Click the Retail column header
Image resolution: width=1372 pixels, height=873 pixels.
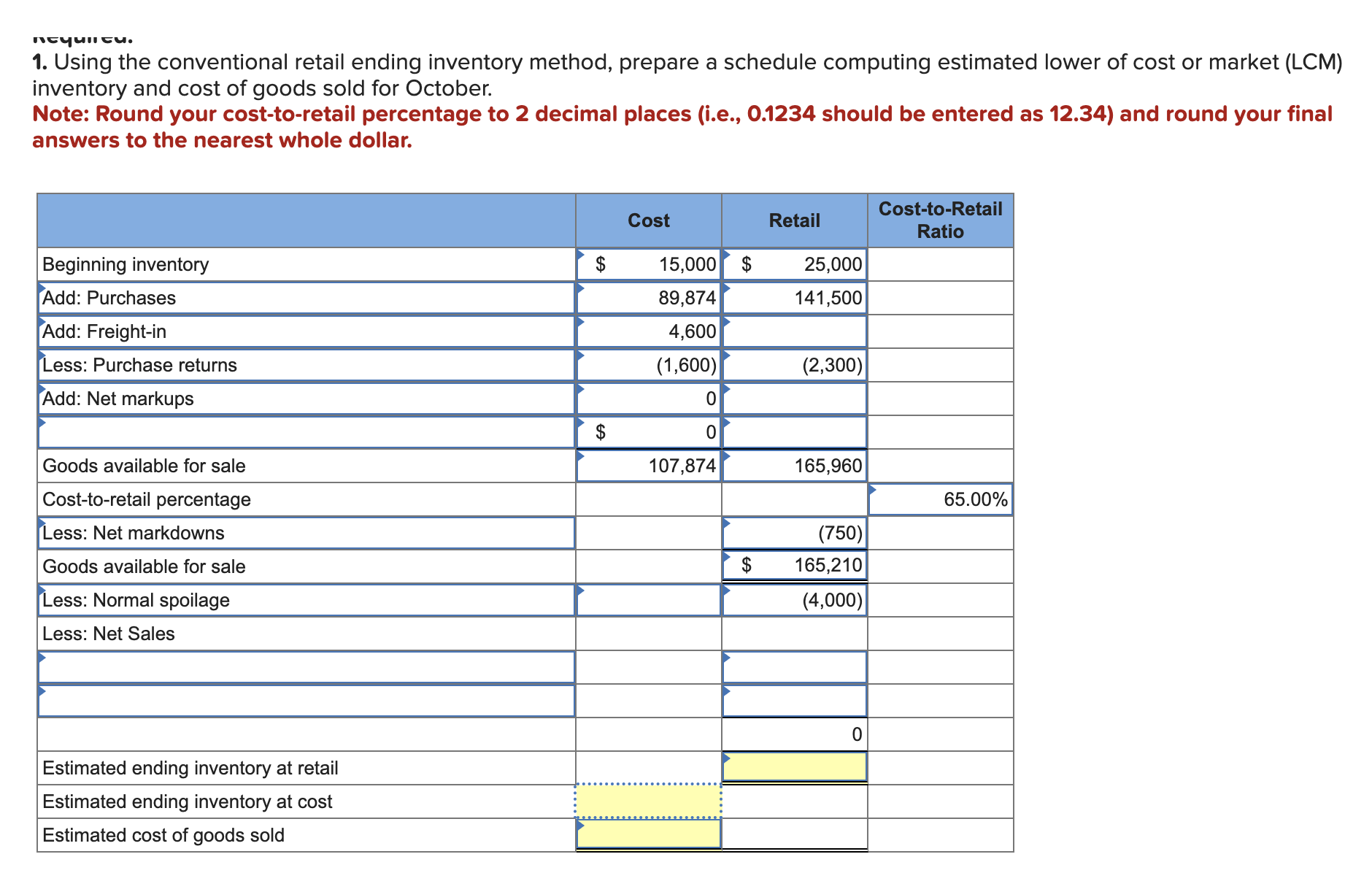[794, 220]
